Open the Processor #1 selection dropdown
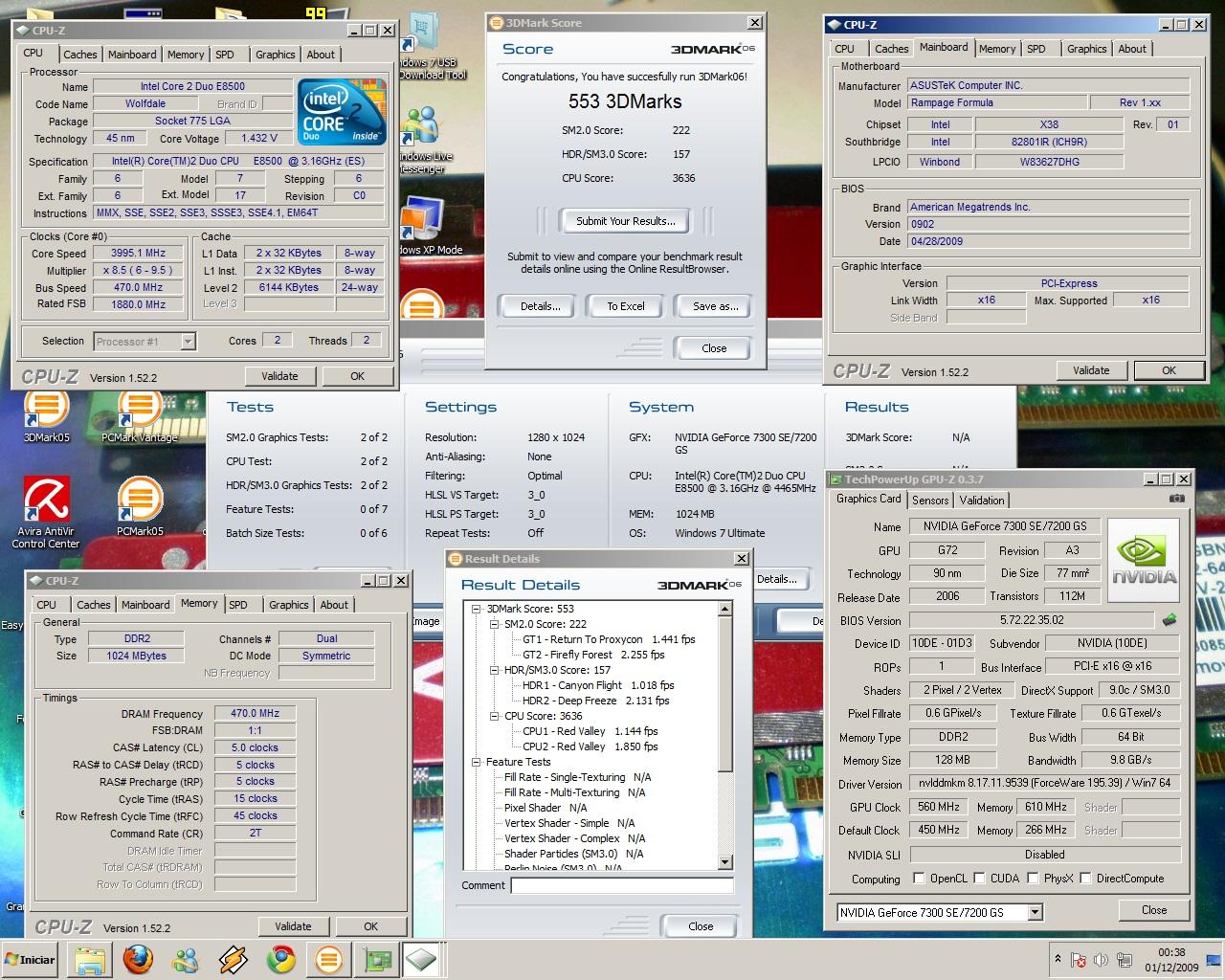This screenshot has width=1225, height=980. [188, 341]
